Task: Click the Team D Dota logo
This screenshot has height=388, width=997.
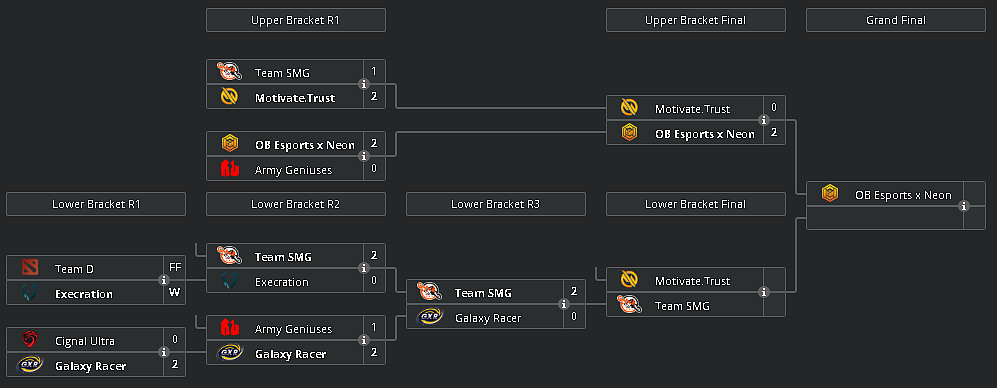Action: 29,268
